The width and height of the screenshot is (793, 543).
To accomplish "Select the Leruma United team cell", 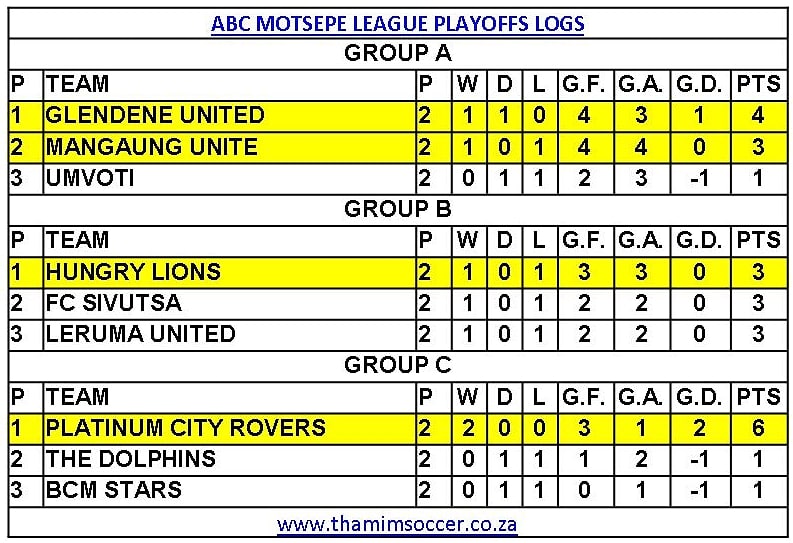I will pyautogui.click(x=141, y=333).
